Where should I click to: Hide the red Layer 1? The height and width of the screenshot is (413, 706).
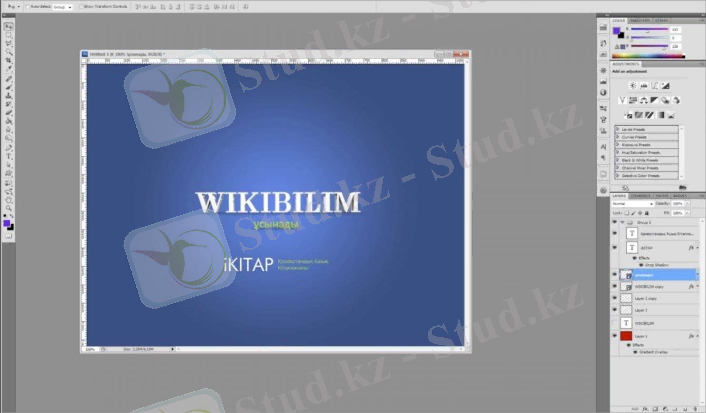pos(615,336)
